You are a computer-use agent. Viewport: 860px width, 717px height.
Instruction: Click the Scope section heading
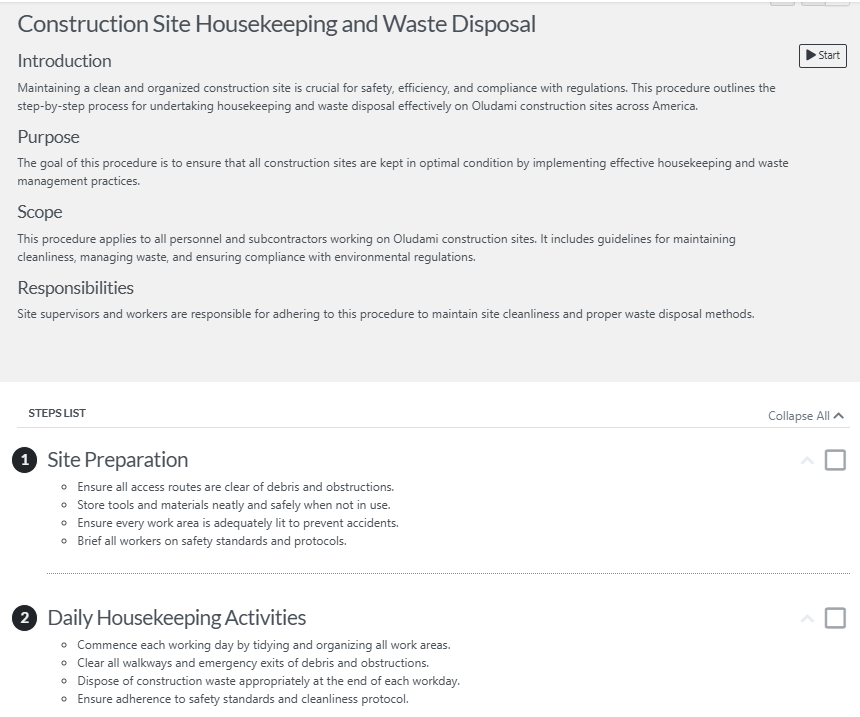click(38, 212)
